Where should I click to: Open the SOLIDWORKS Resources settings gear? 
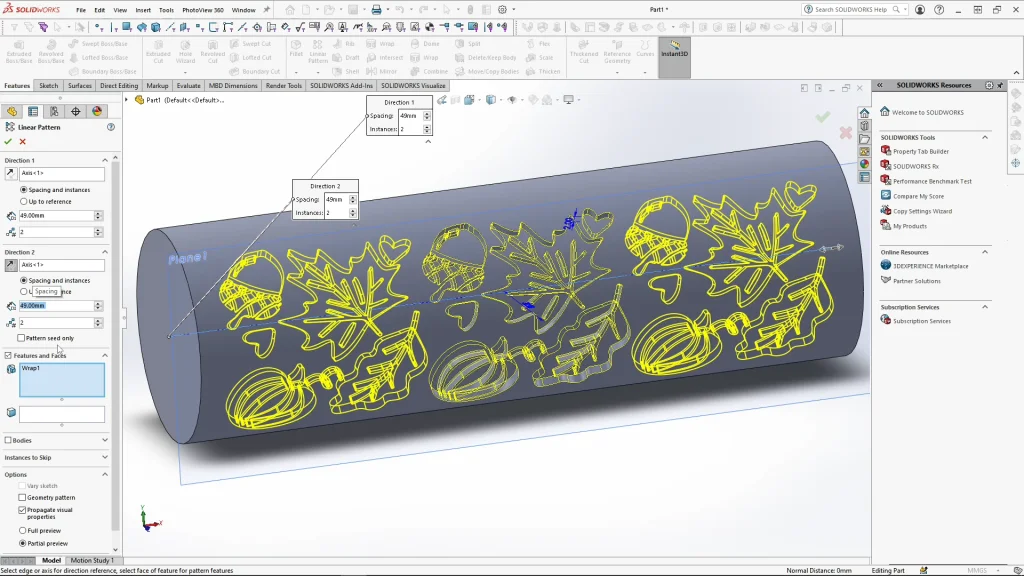pos(988,86)
